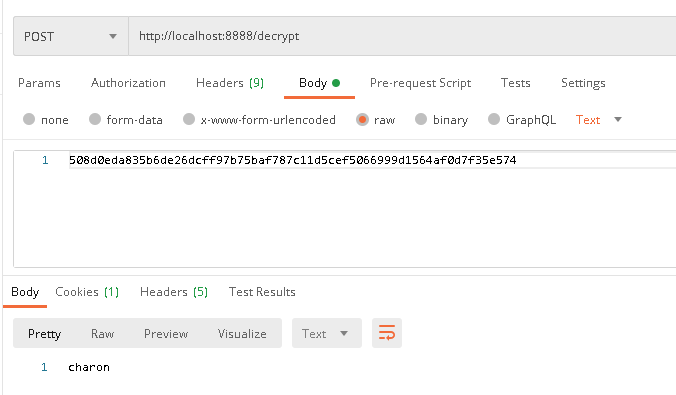Open the Pre-request Script tab

click(x=420, y=83)
